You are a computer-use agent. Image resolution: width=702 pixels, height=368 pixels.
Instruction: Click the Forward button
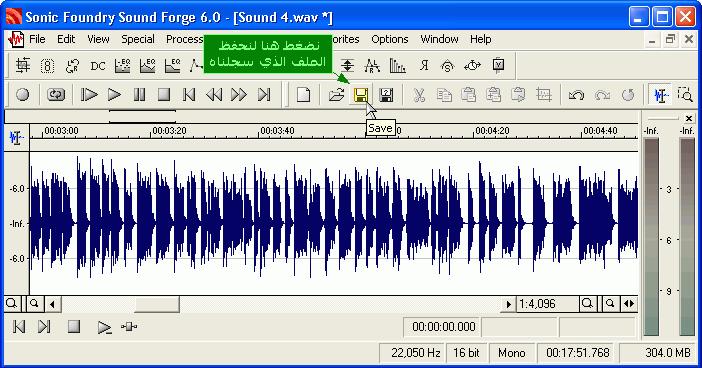[239, 94]
